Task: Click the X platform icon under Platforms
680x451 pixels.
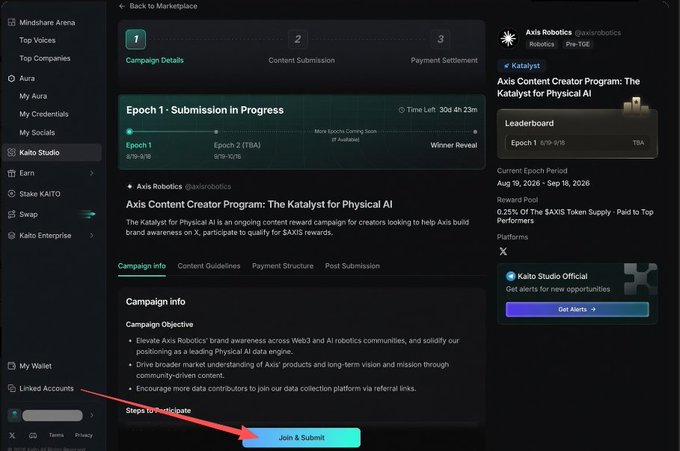Action: click(503, 252)
